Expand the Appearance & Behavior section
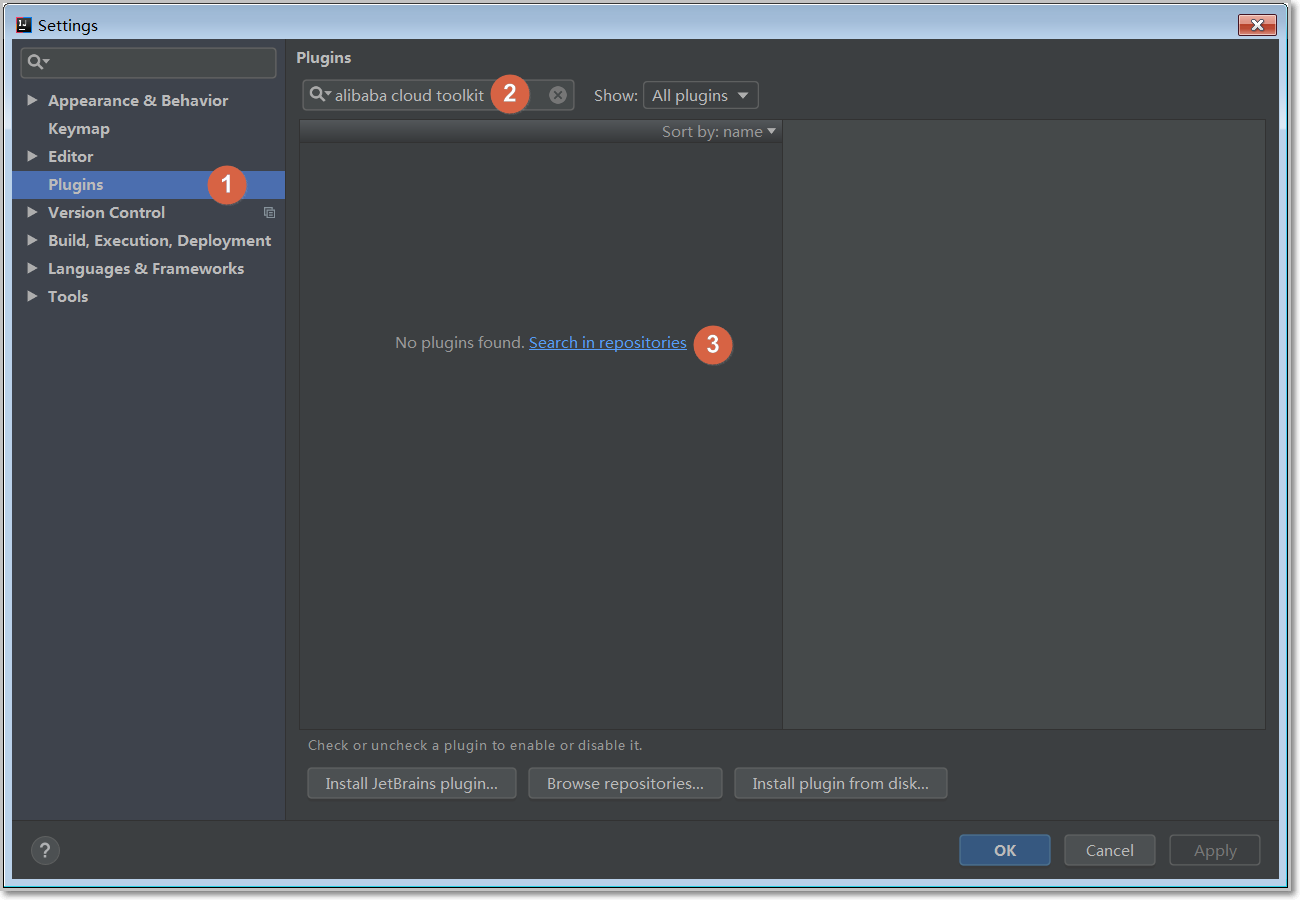Screen dimensions: 1300x900 point(32,100)
